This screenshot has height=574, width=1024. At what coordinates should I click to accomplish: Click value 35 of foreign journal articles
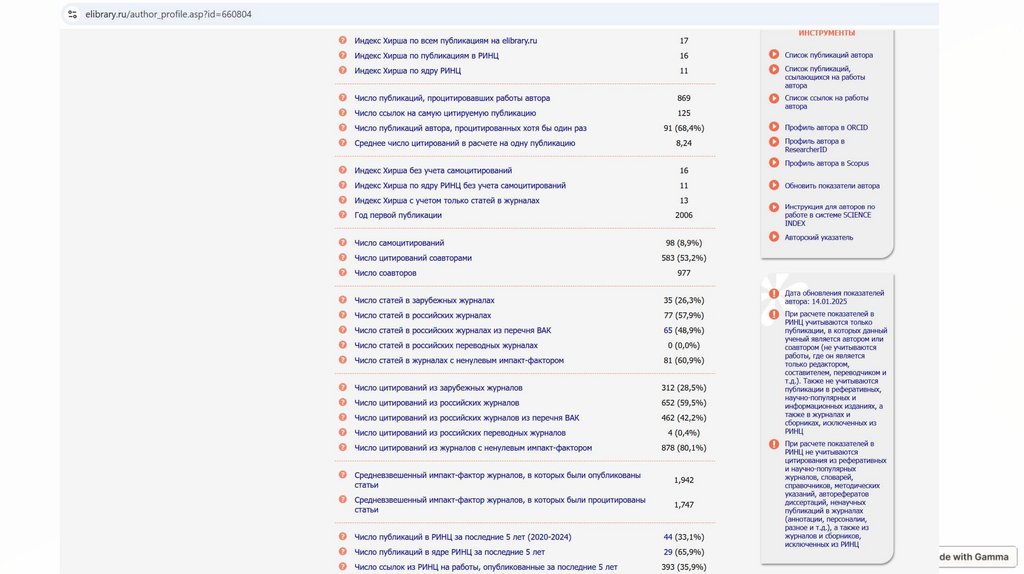point(668,300)
